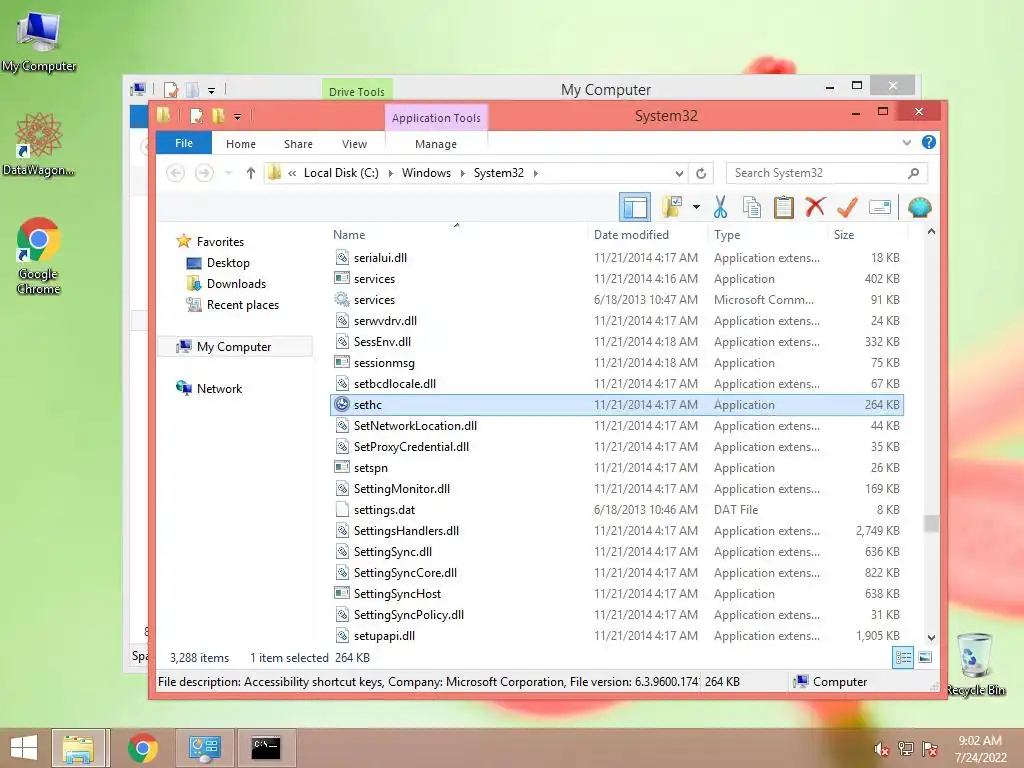This screenshot has width=1024, height=768.
Task: Switch to Details view button in status bar
Action: pyautogui.click(x=903, y=658)
